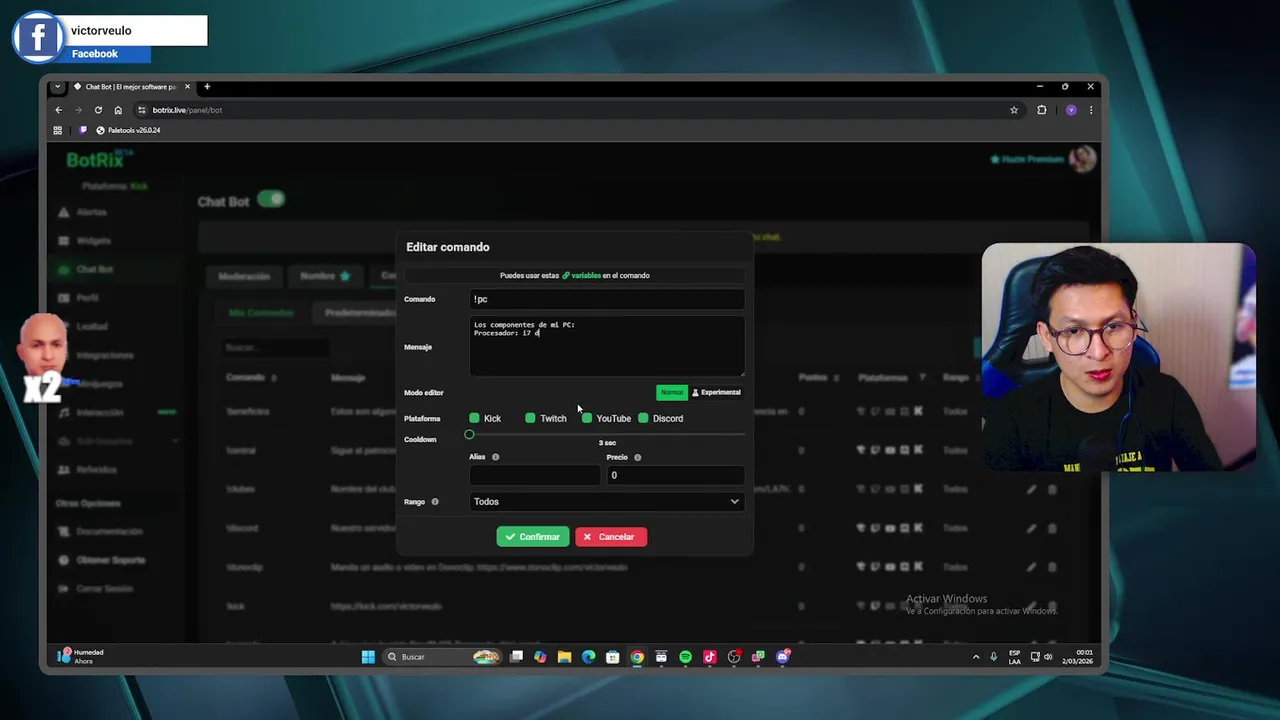Open the Humedad weather widget
Image resolution: width=1280 pixels, height=720 pixels.
(82, 656)
